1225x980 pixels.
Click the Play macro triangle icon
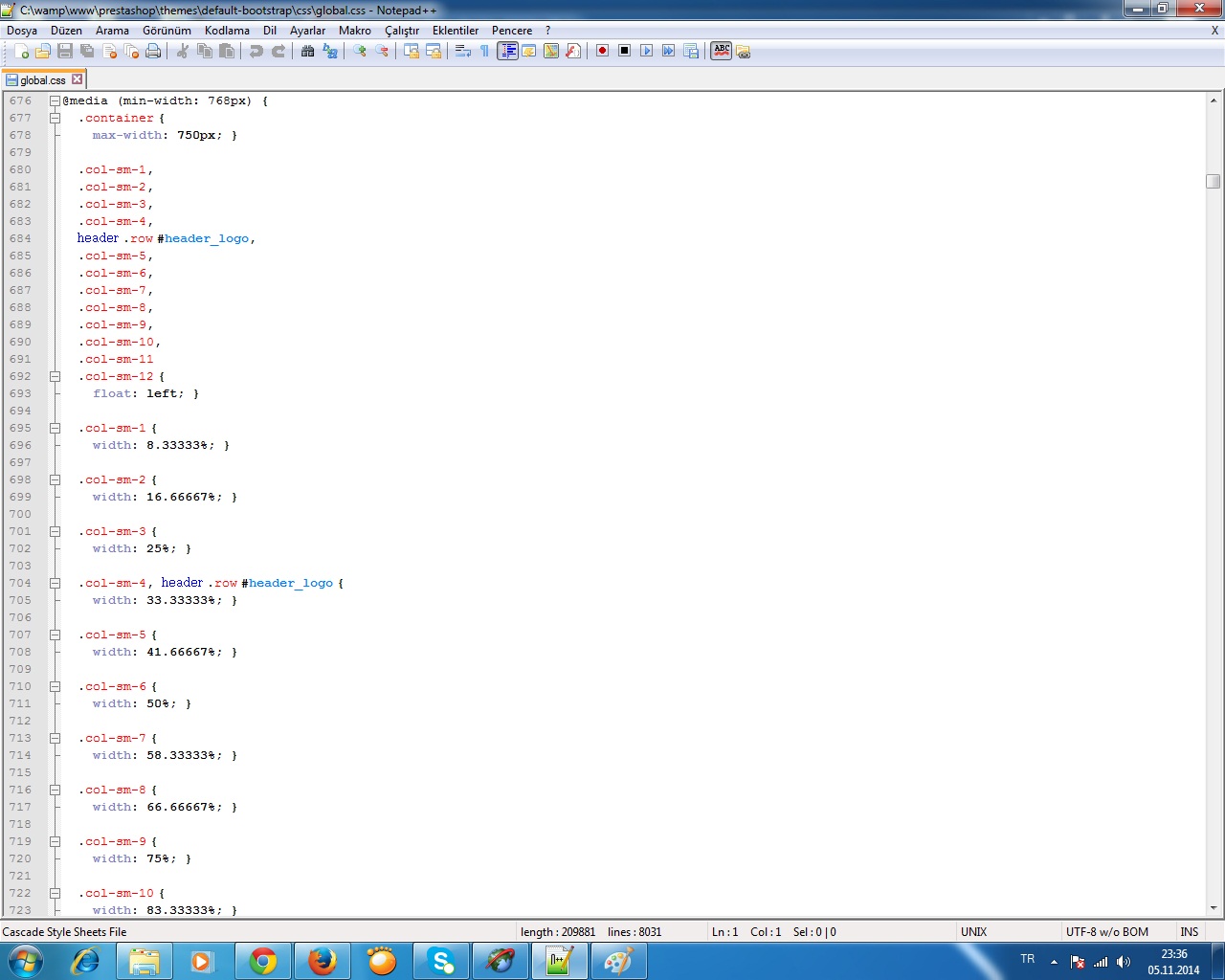(x=646, y=51)
